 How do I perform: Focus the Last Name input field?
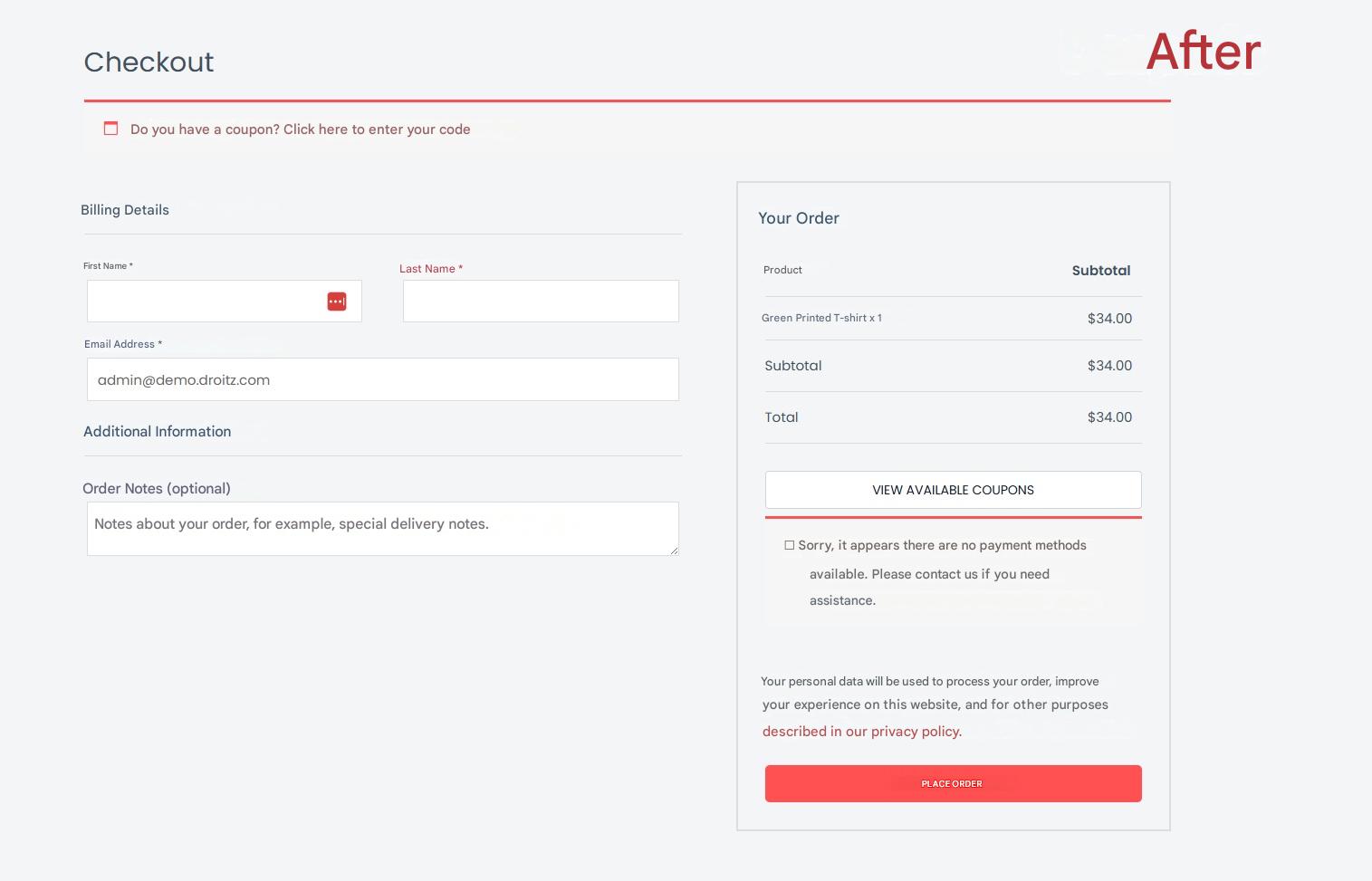point(541,302)
